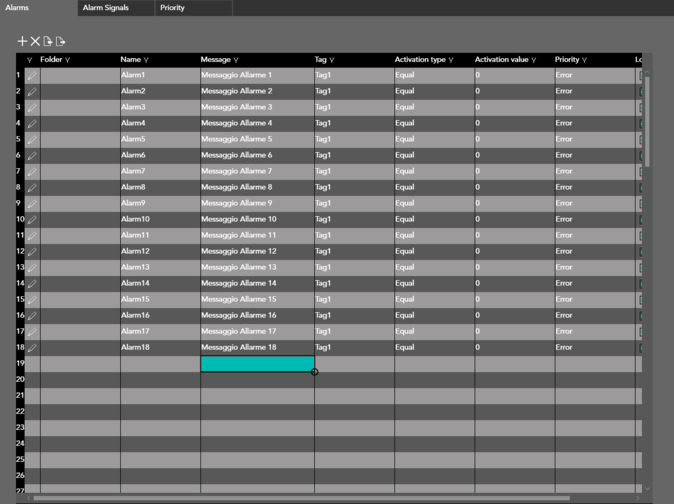
Task: Click the X icon to delete alarm
Action: (x=35, y=41)
